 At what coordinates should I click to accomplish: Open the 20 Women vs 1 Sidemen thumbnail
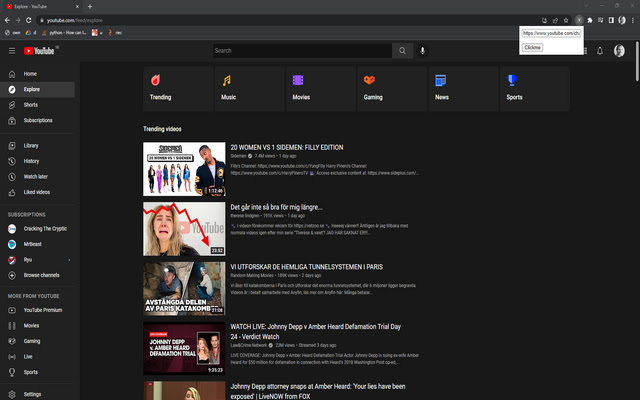pyautogui.click(x=184, y=169)
